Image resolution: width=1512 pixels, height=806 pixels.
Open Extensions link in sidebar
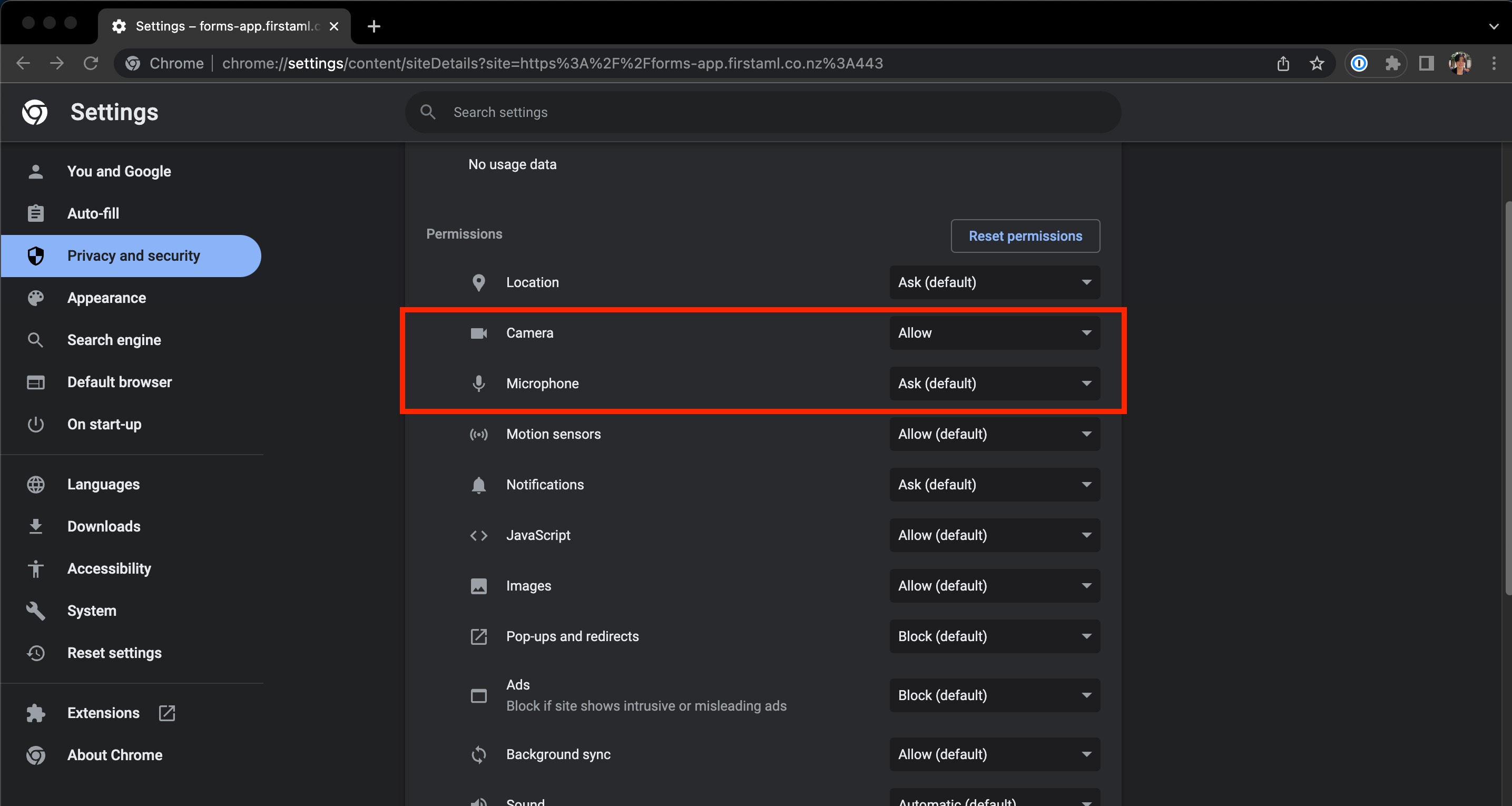click(x=103, y=713)
